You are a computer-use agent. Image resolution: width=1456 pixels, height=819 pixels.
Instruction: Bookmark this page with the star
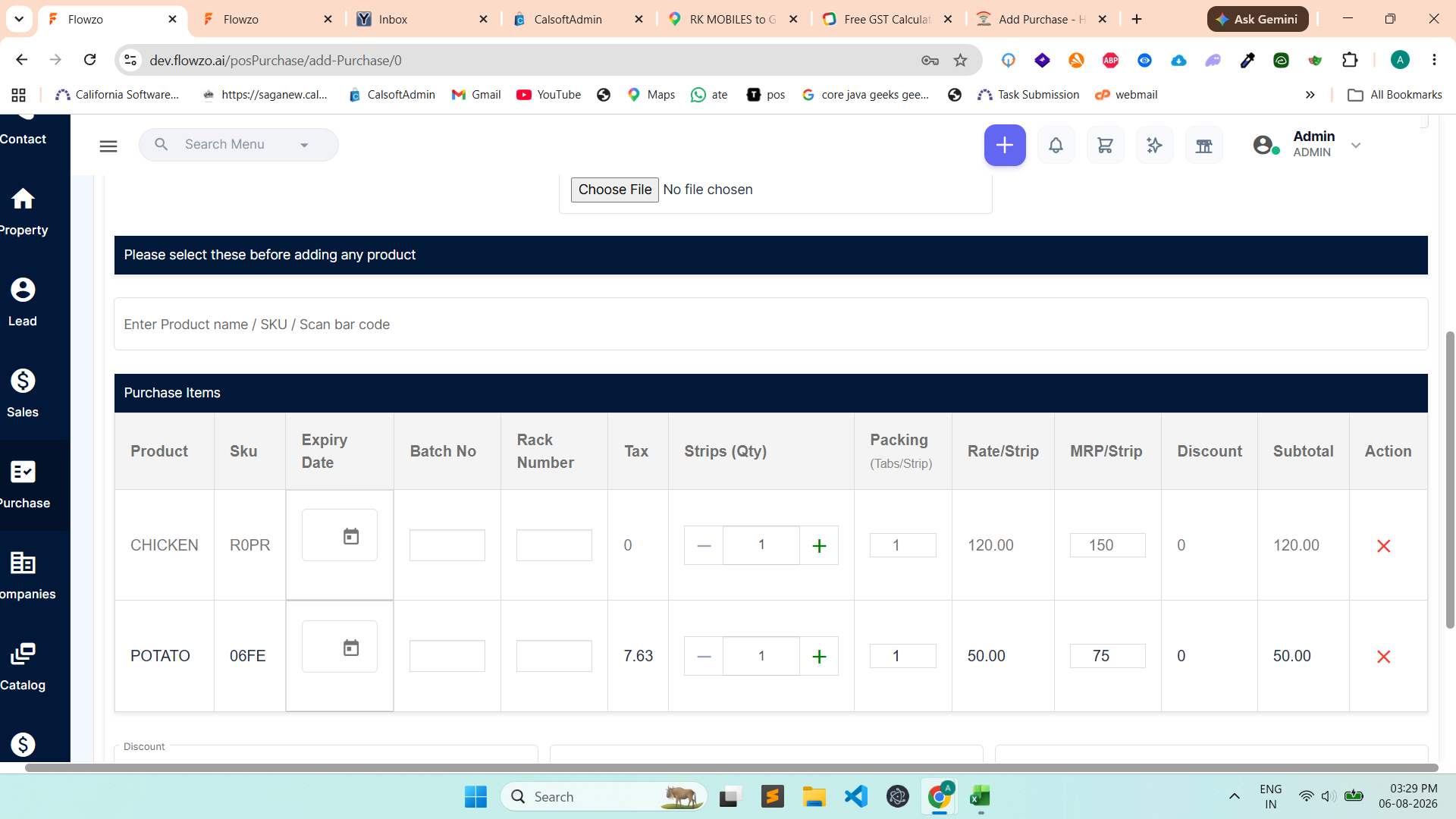point(960,60)
